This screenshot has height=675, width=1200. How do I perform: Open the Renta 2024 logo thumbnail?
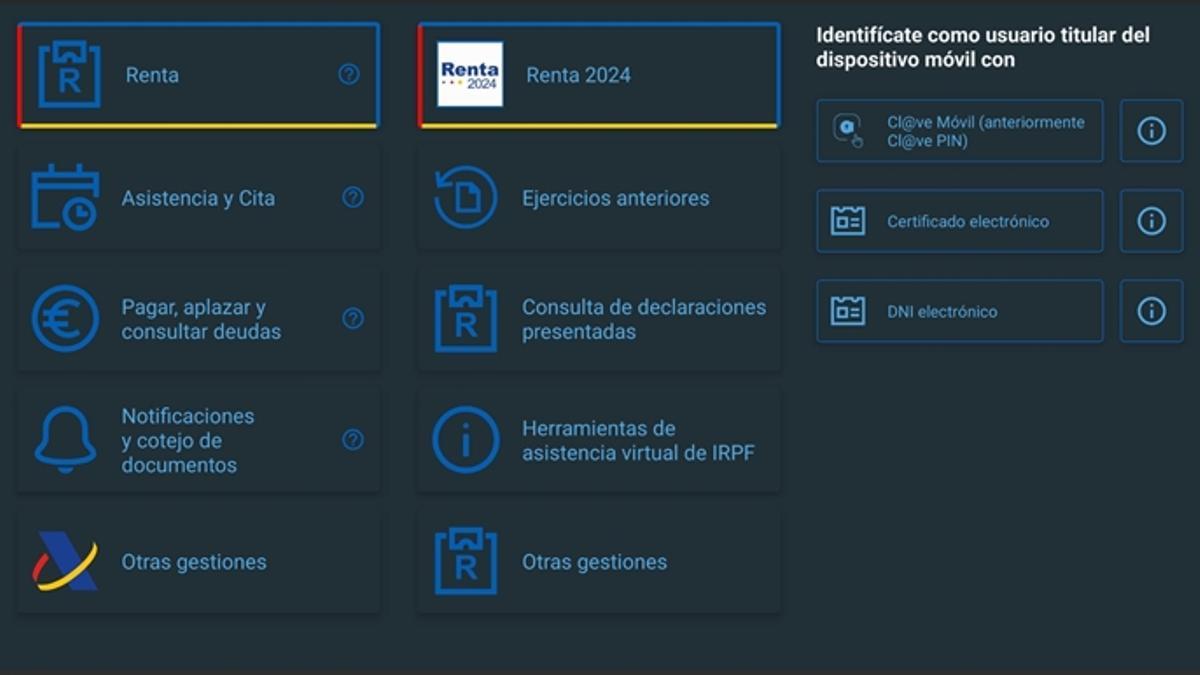pos(470,74)
